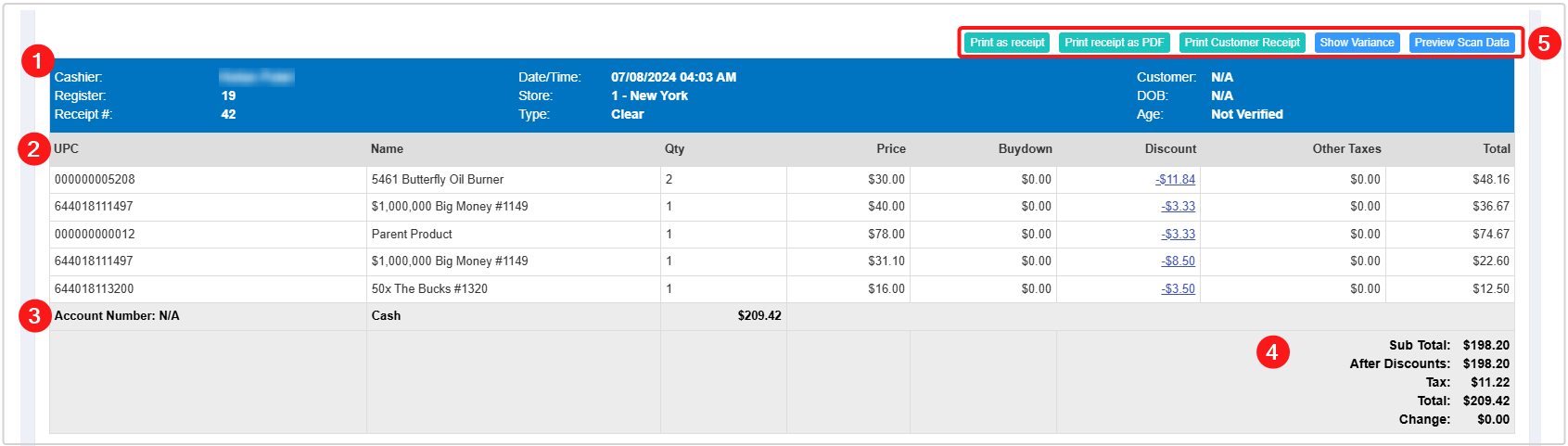The width and height of the screenshot is (1568, 446).
Task: Click red annotation marker number 5
Action: 1544,44
